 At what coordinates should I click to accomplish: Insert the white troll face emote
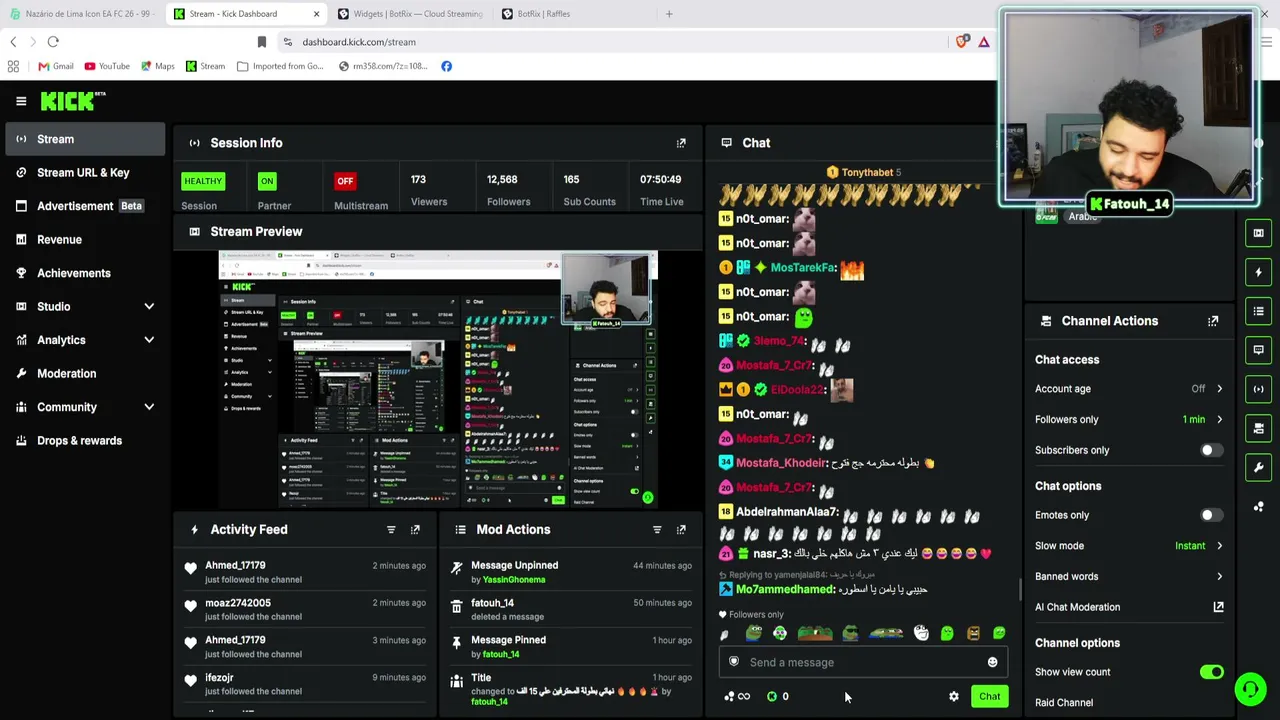point(921,633)
